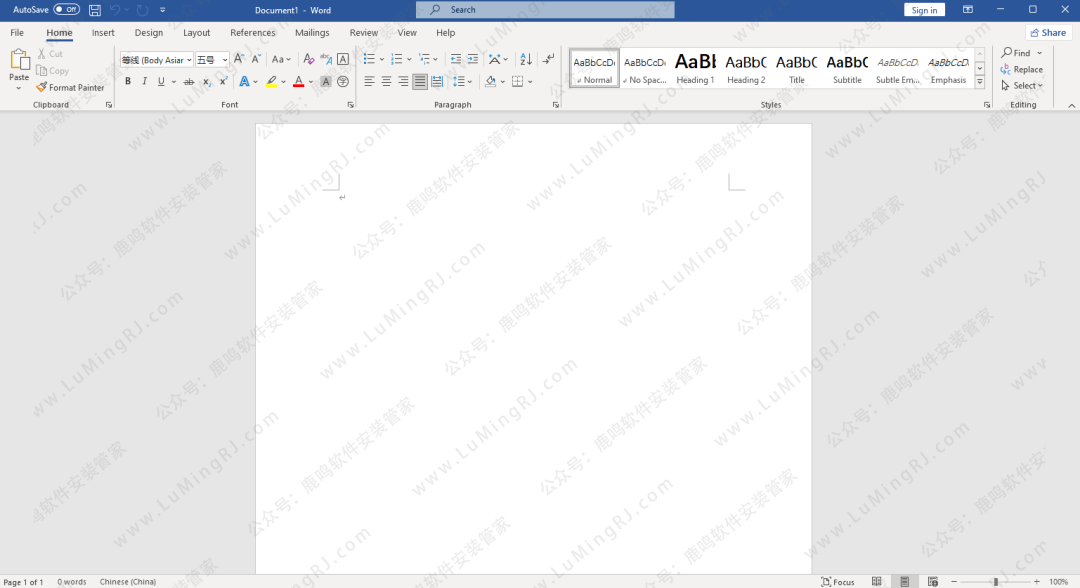
Task: Expand the Styles gallery More arrow
Action: tap(979, 80)
